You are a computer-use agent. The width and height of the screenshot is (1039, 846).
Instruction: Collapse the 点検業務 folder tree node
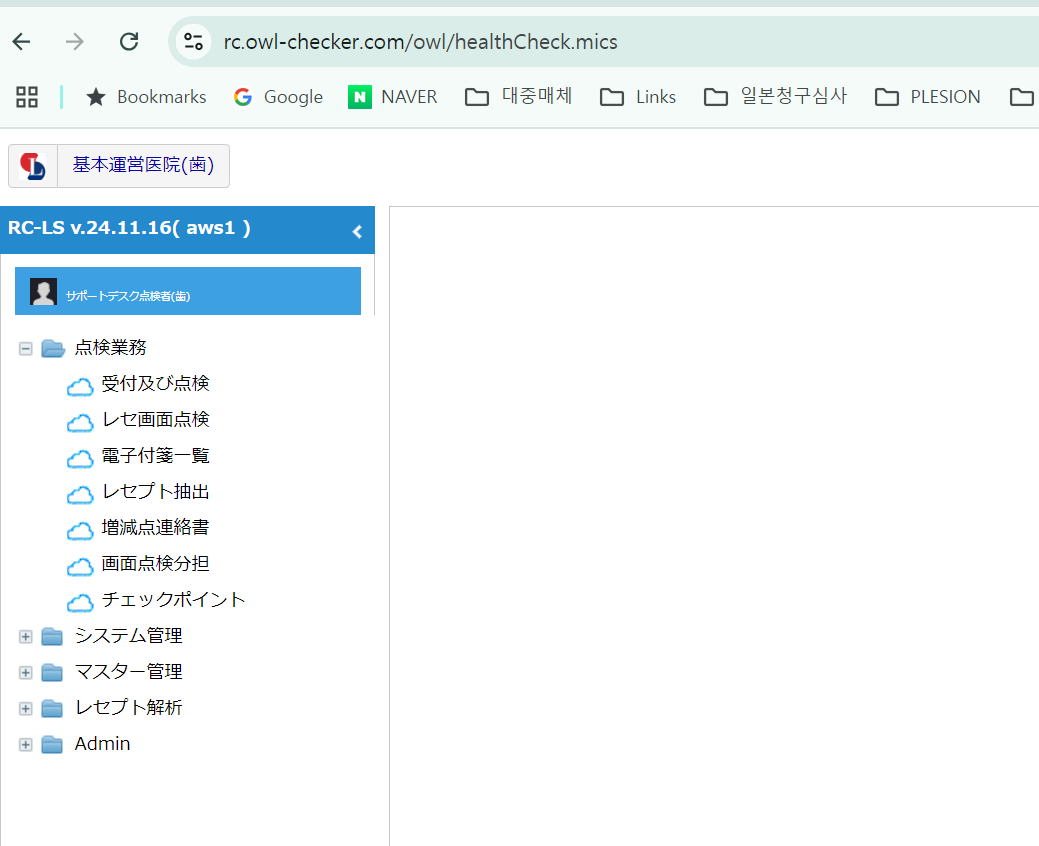tap(26, 348)
